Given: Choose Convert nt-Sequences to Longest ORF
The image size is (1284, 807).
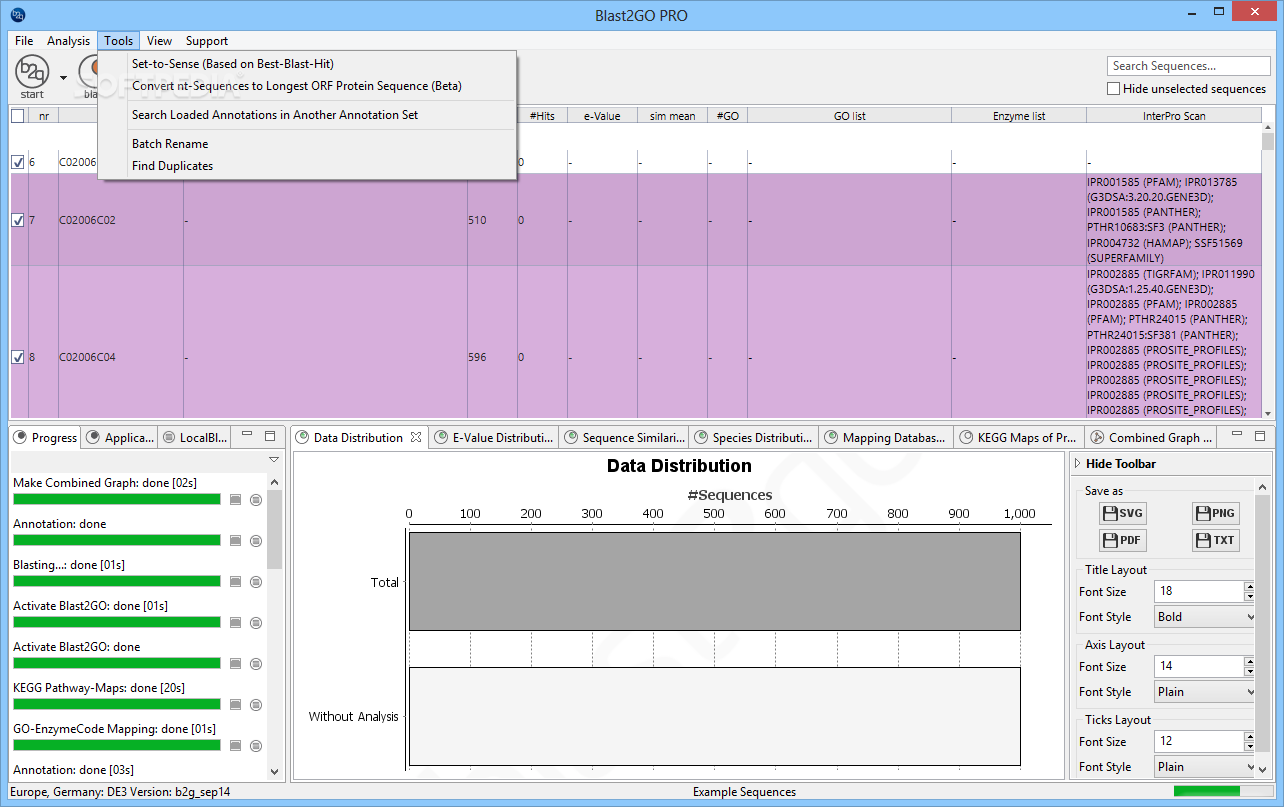Looking at the screenshot, I should click(307, 86).
